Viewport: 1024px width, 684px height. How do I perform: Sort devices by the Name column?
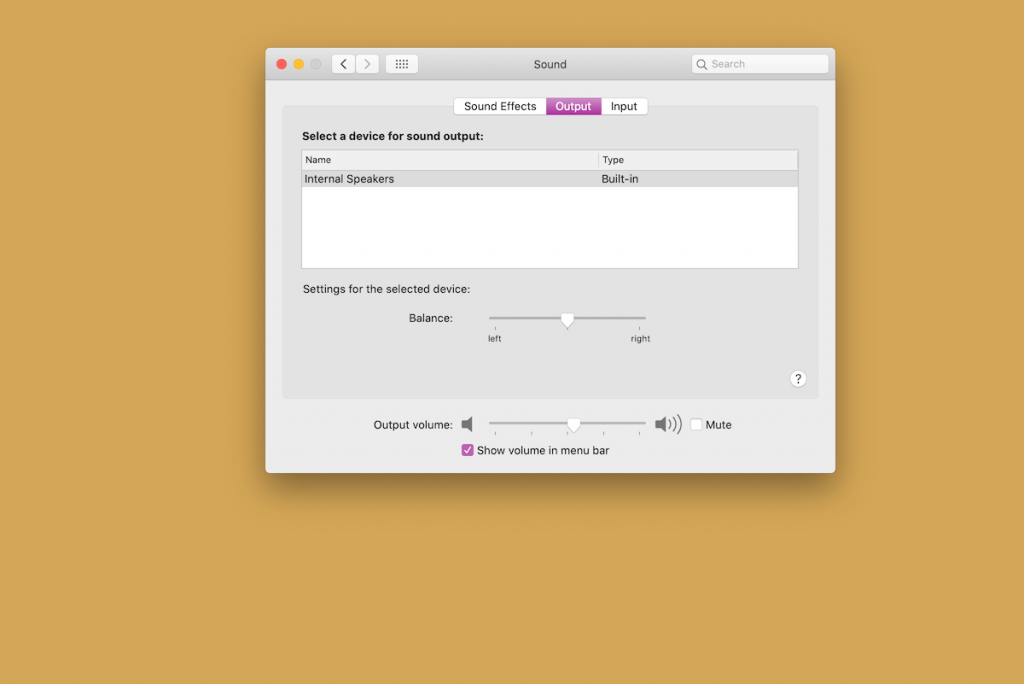318,159
